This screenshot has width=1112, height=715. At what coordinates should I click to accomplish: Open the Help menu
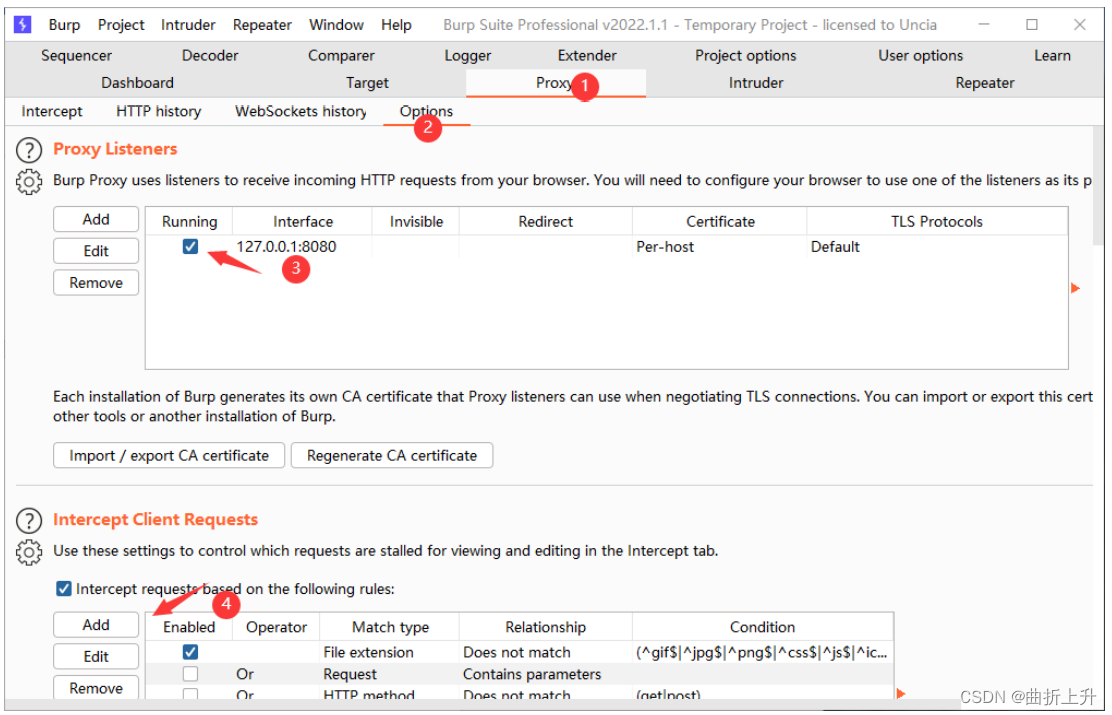(x=396, y=25)
